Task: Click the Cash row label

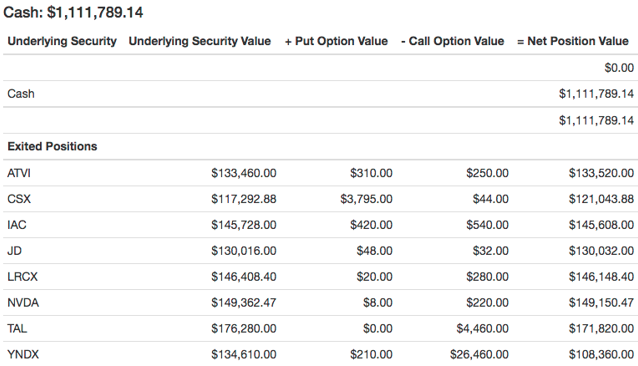Action: 21,94
